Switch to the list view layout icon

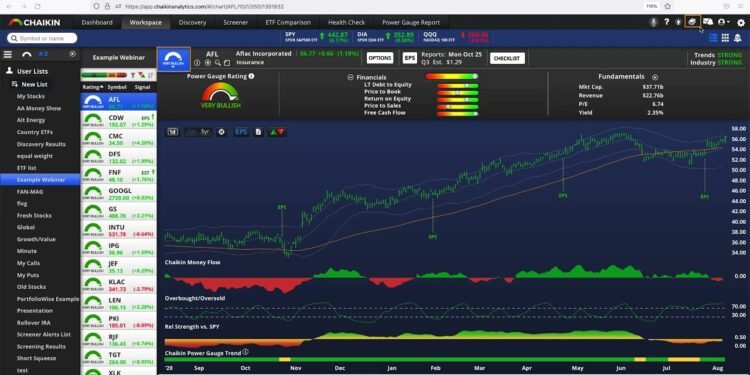click(x=713, y=38)
